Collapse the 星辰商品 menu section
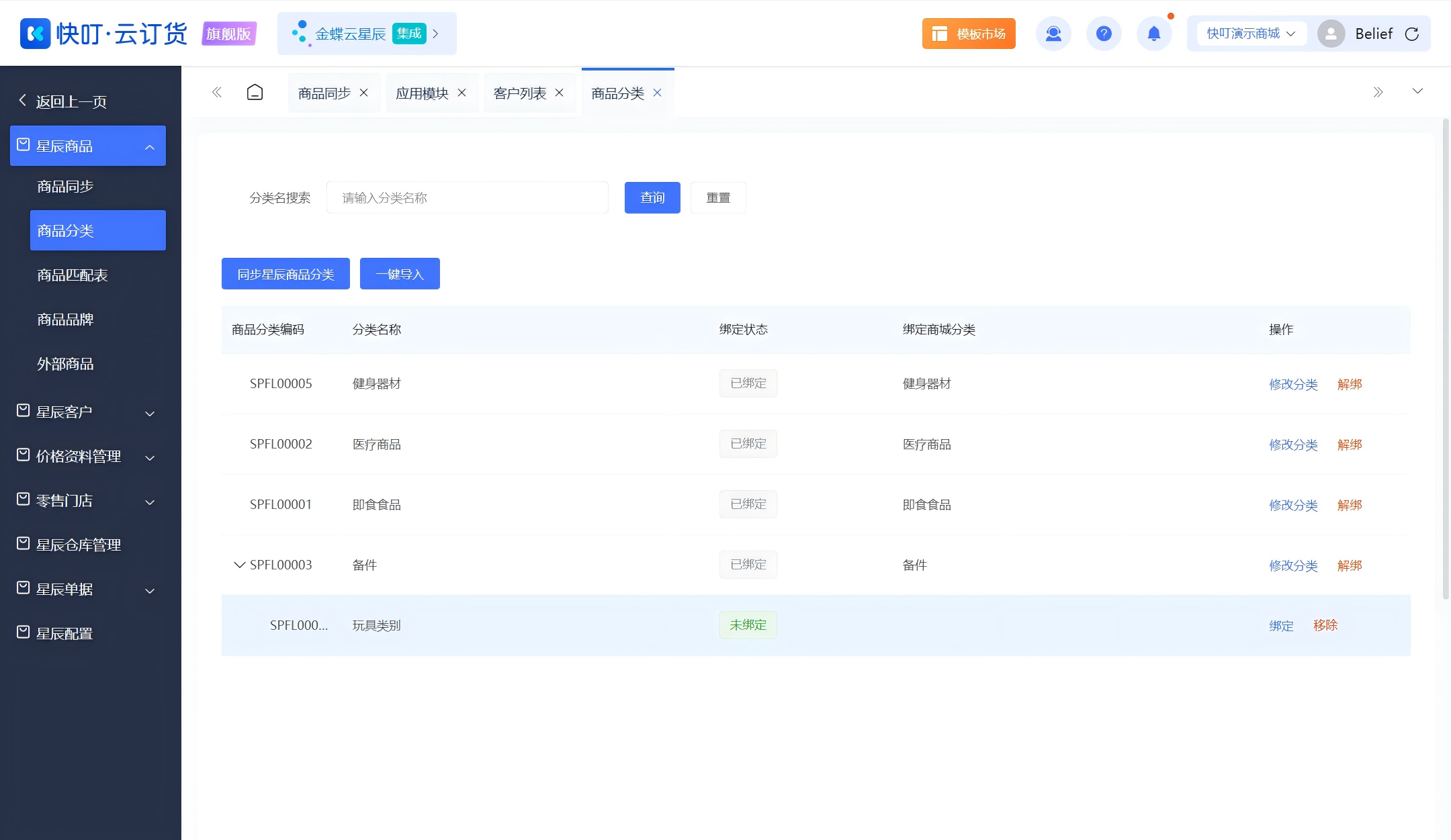 150,147
